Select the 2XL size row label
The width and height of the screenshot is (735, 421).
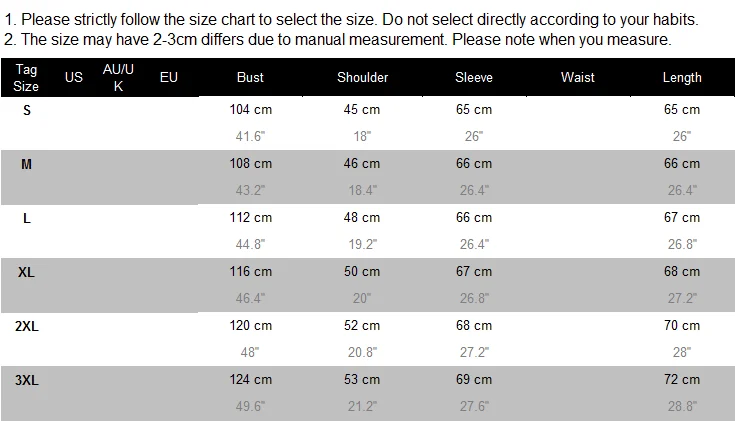tap(26, 326)
